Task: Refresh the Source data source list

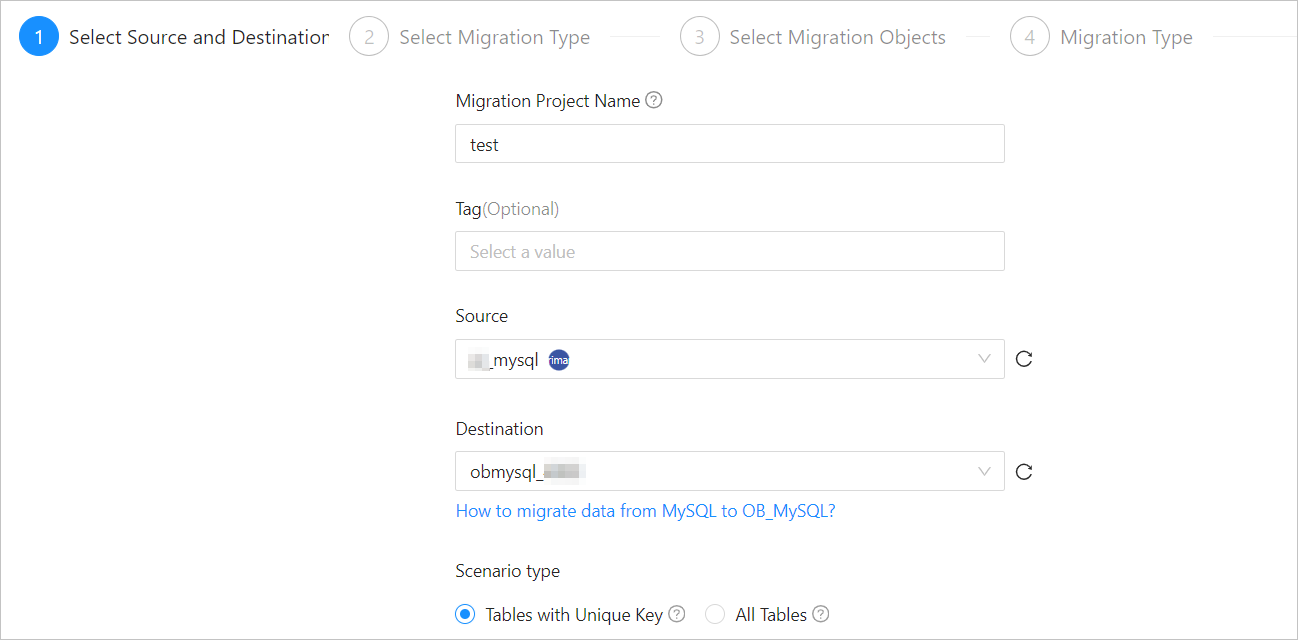Action: (1023, 358)
